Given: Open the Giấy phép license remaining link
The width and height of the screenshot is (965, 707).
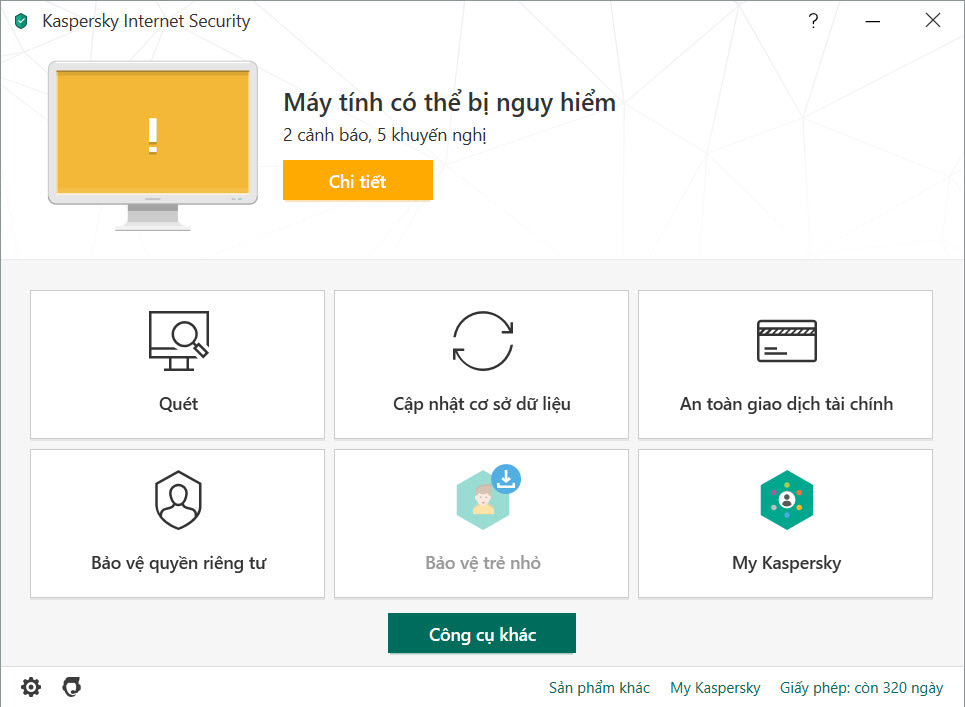Looking at the screenshot, I should 861,687.
